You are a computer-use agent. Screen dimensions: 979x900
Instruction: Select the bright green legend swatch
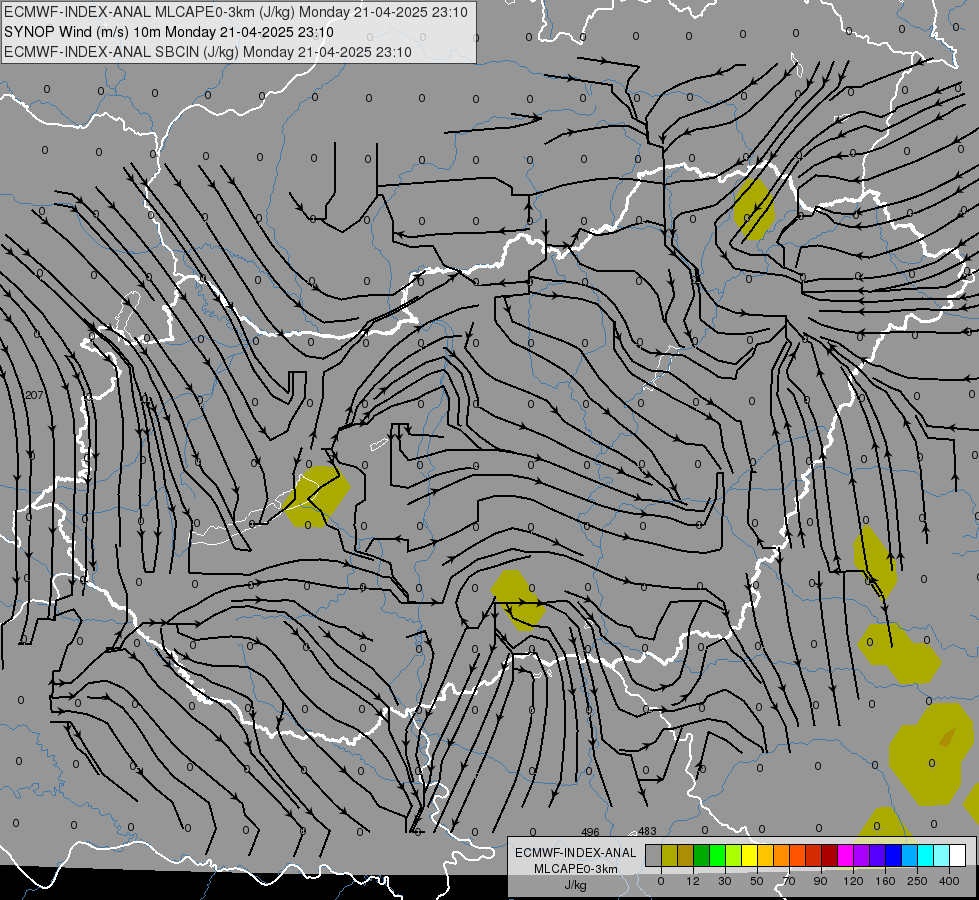click(x=717, y=855)
